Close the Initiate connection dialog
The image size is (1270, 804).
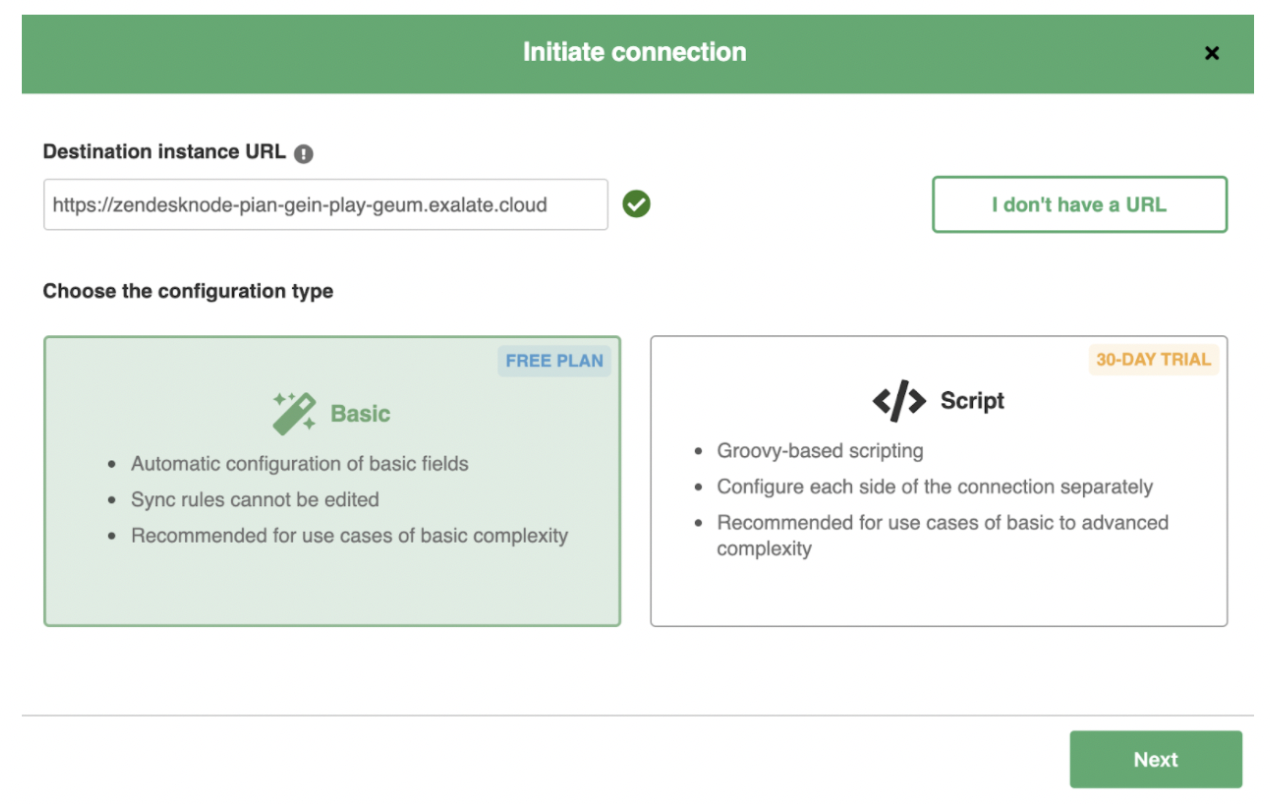point(1211,53)
